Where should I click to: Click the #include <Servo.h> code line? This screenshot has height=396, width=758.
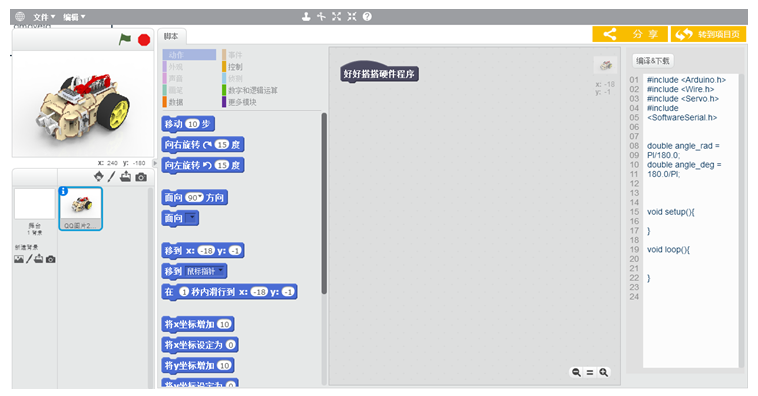[x=683, y=99]
